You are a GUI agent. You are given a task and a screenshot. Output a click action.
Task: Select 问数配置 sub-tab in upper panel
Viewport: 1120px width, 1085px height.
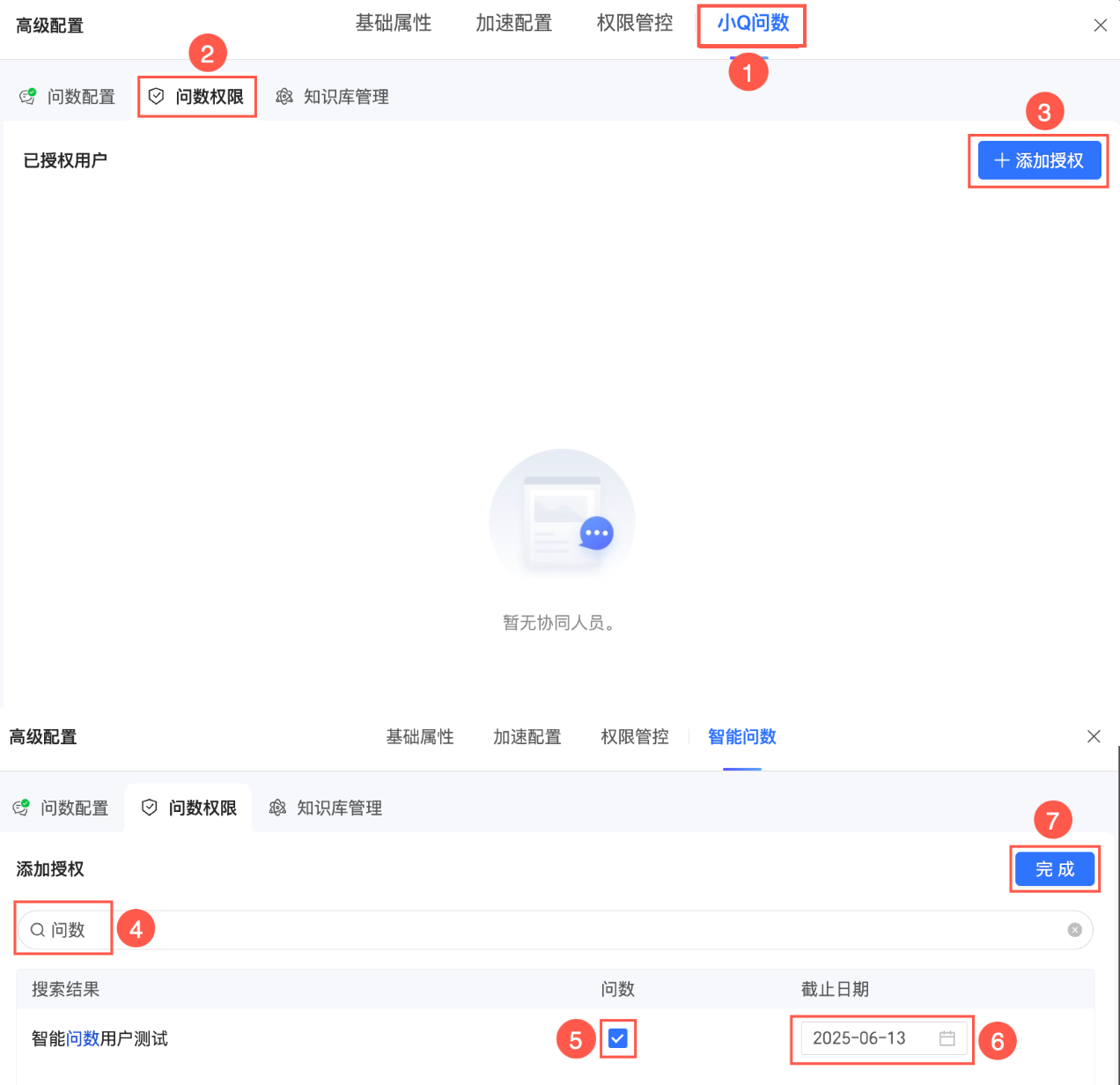click(x=68, y=97)
